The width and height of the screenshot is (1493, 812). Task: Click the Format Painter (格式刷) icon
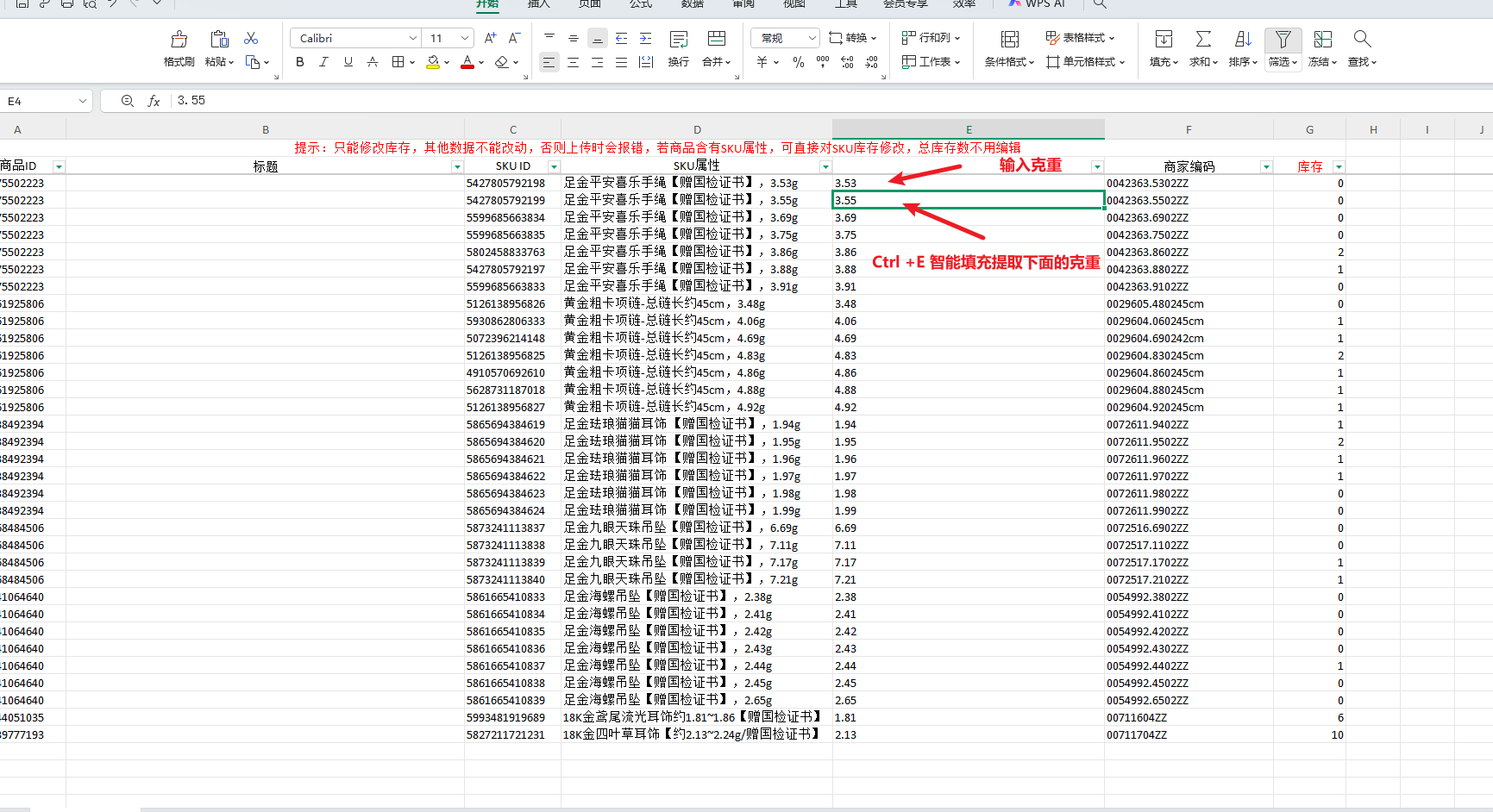(179, 40)
